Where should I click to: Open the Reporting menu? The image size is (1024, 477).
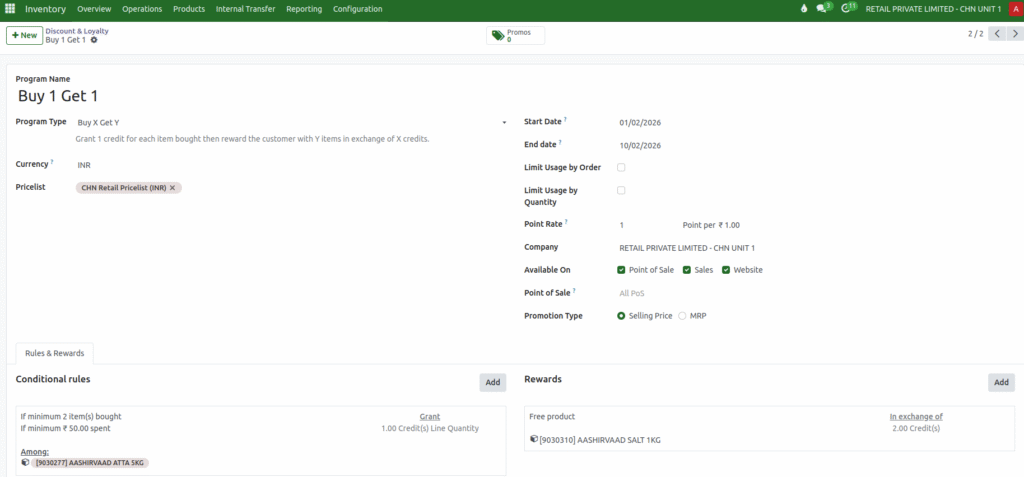coord(304,9)
